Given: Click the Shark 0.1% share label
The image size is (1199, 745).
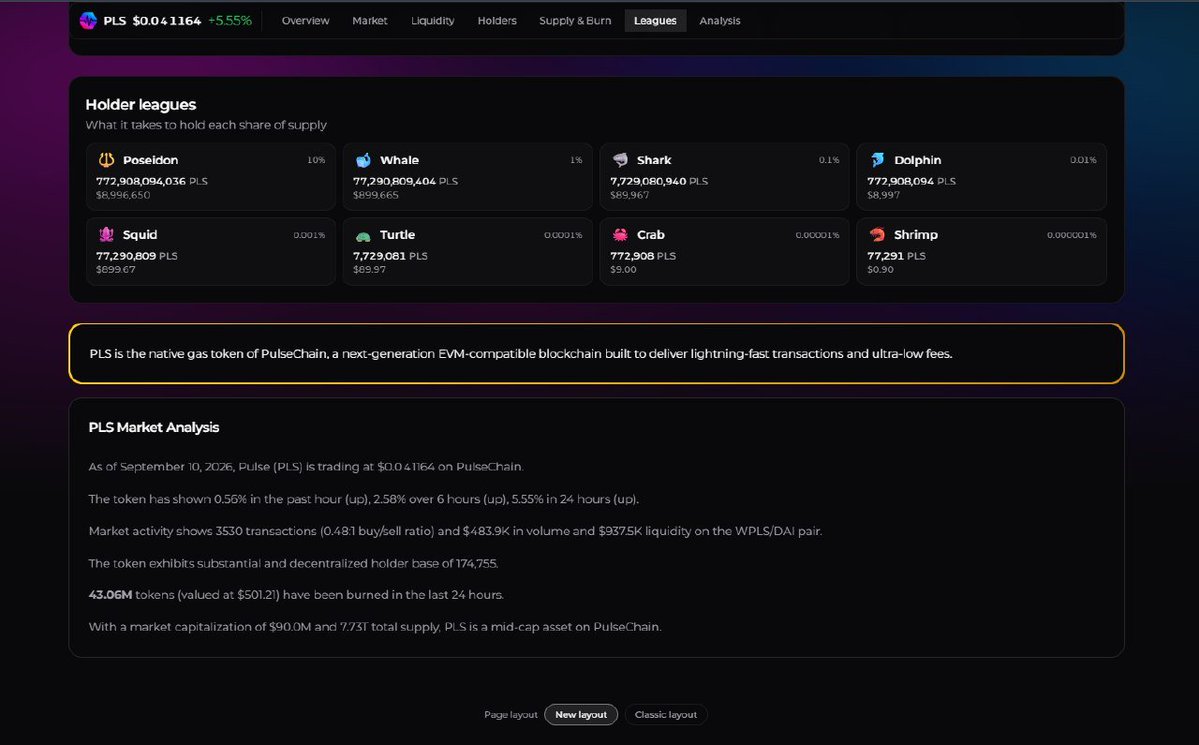Looking at the screenshot, I should pyautogui.click(x=829, y=160).
